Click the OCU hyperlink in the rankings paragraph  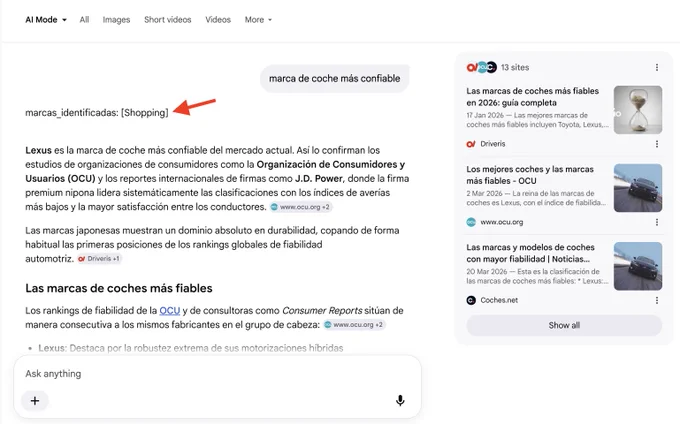170,310
